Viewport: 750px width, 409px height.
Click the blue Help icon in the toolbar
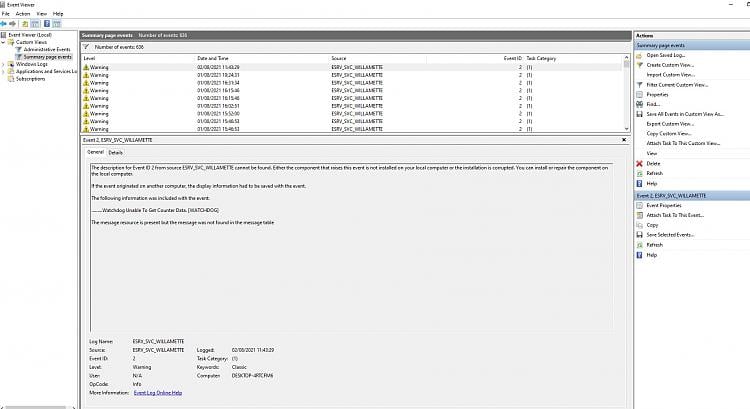[47, 23]
